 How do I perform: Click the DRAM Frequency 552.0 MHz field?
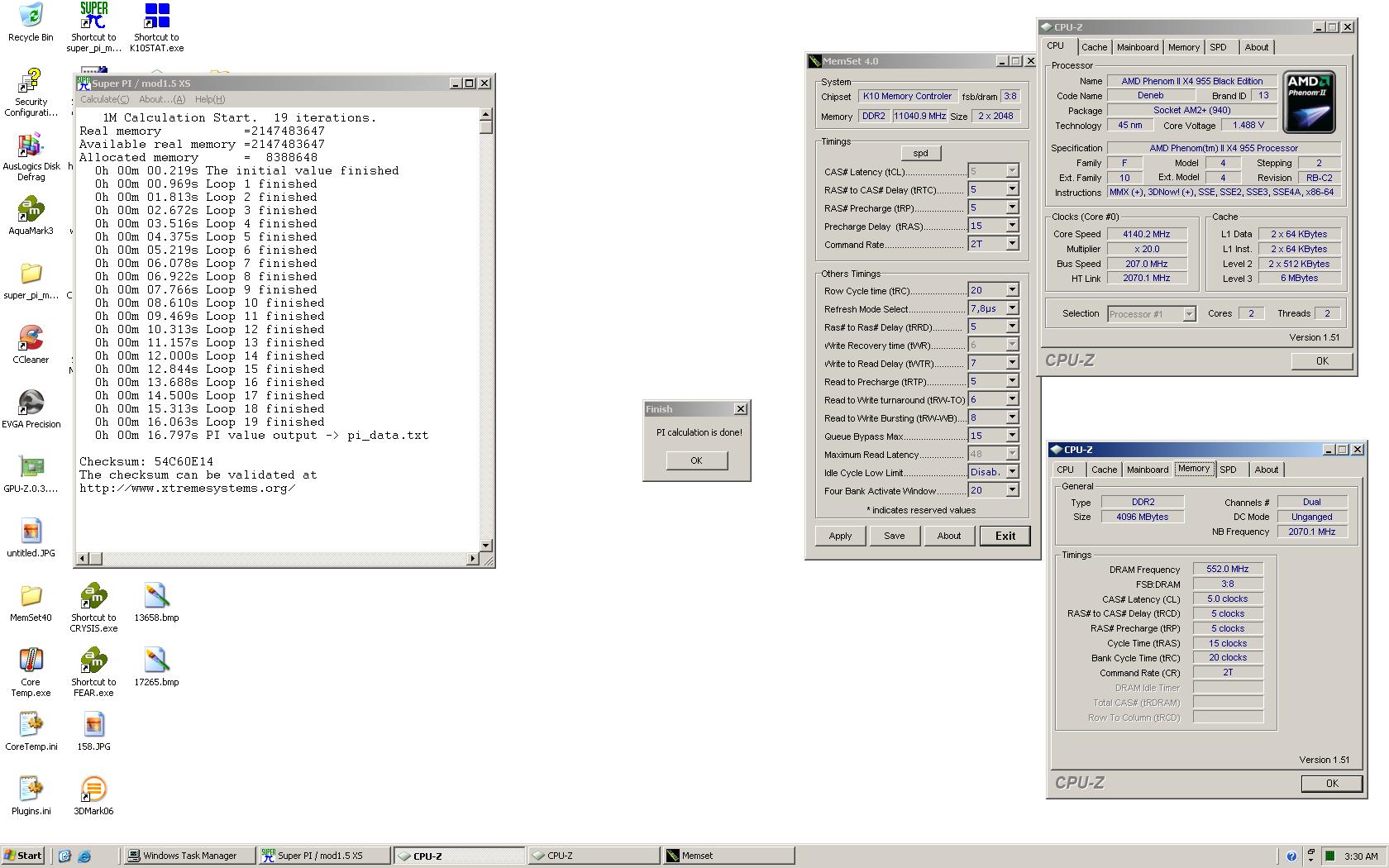click(1228, 569)
